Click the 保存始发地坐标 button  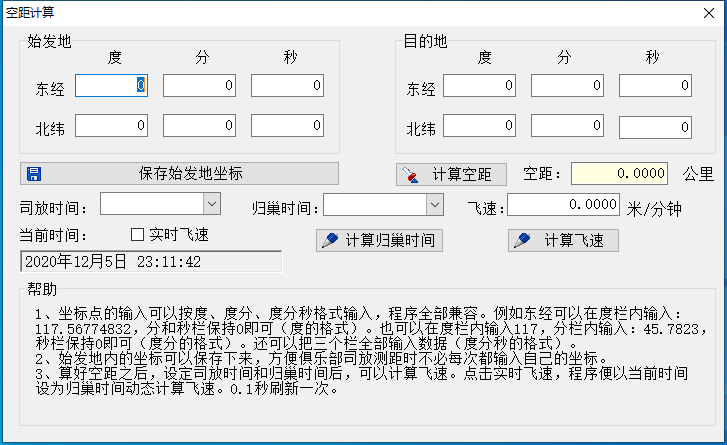click(179, 174)
